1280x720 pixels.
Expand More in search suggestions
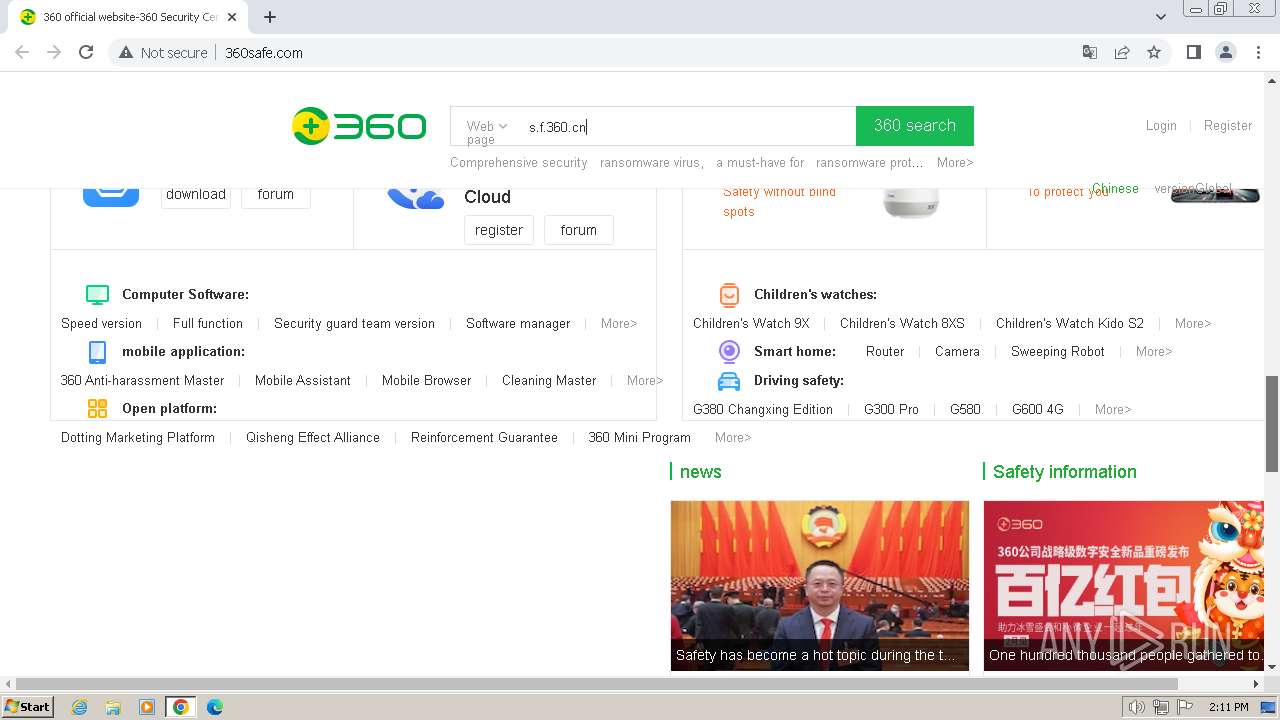(x=955, y=162)
